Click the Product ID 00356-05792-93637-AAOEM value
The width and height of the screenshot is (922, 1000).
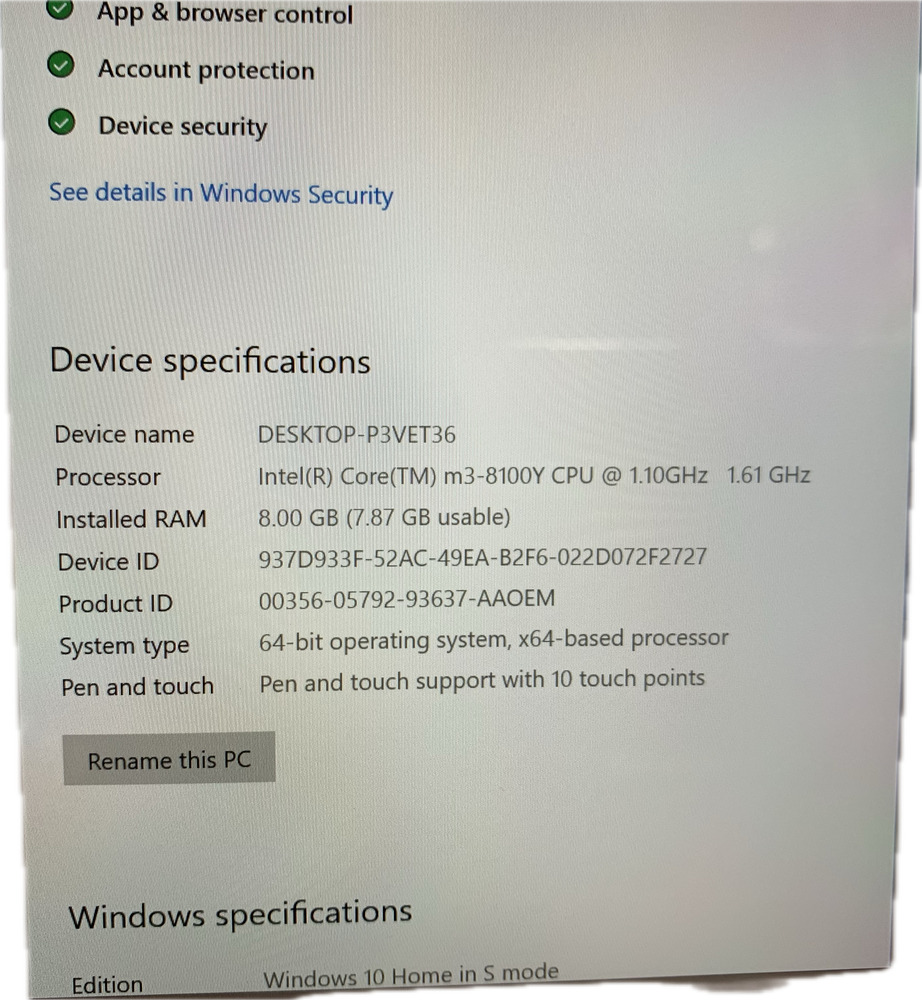[407, 599]
